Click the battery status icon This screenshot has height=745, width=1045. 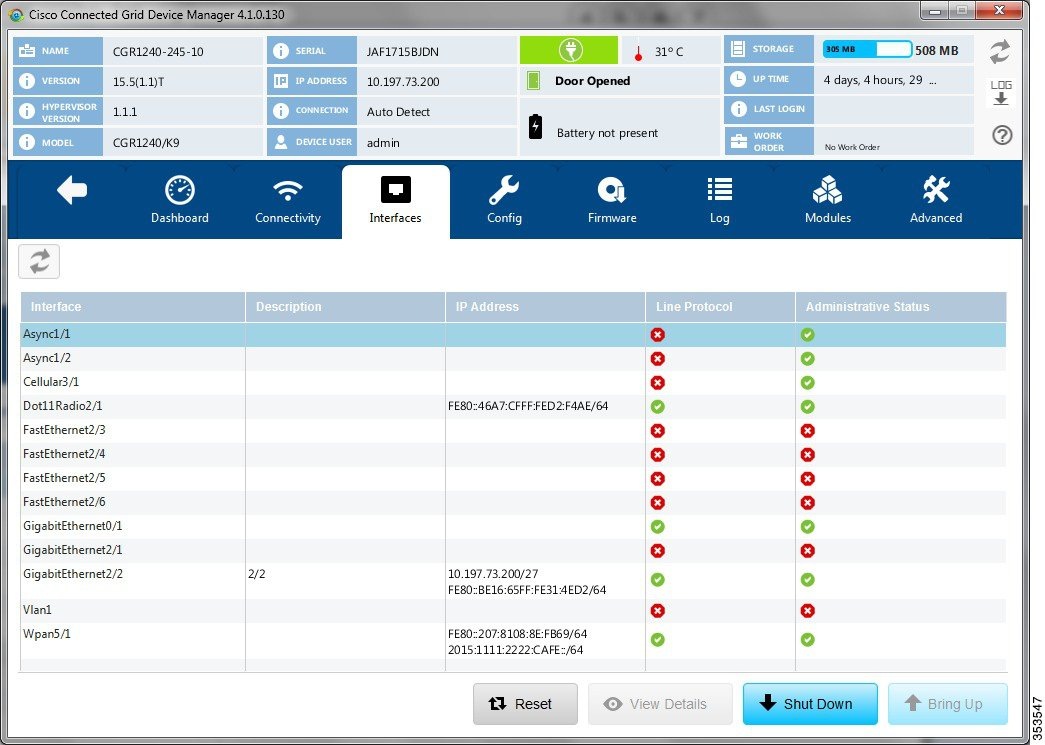[x=535, y=126]
